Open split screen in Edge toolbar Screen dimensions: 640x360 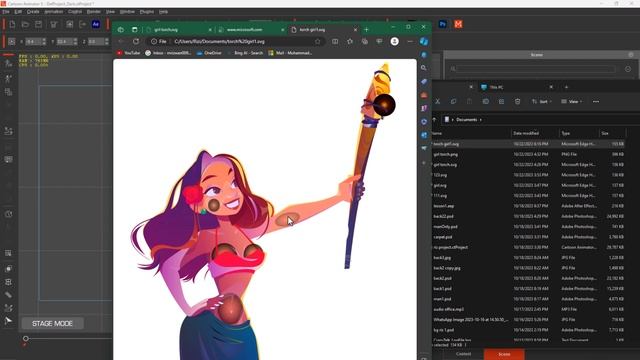[335, 41]
